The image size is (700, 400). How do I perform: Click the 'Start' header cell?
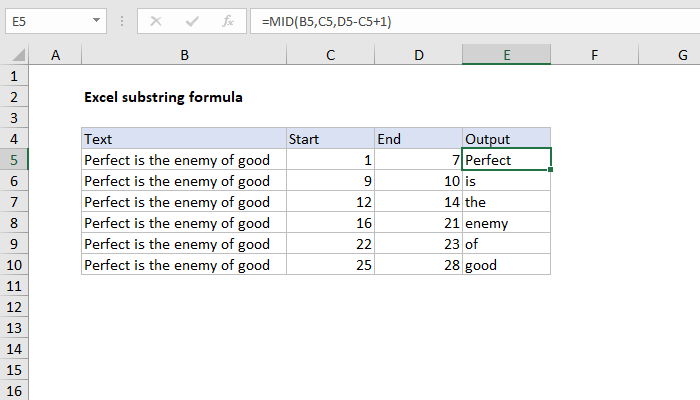click(x=330, y=139)
